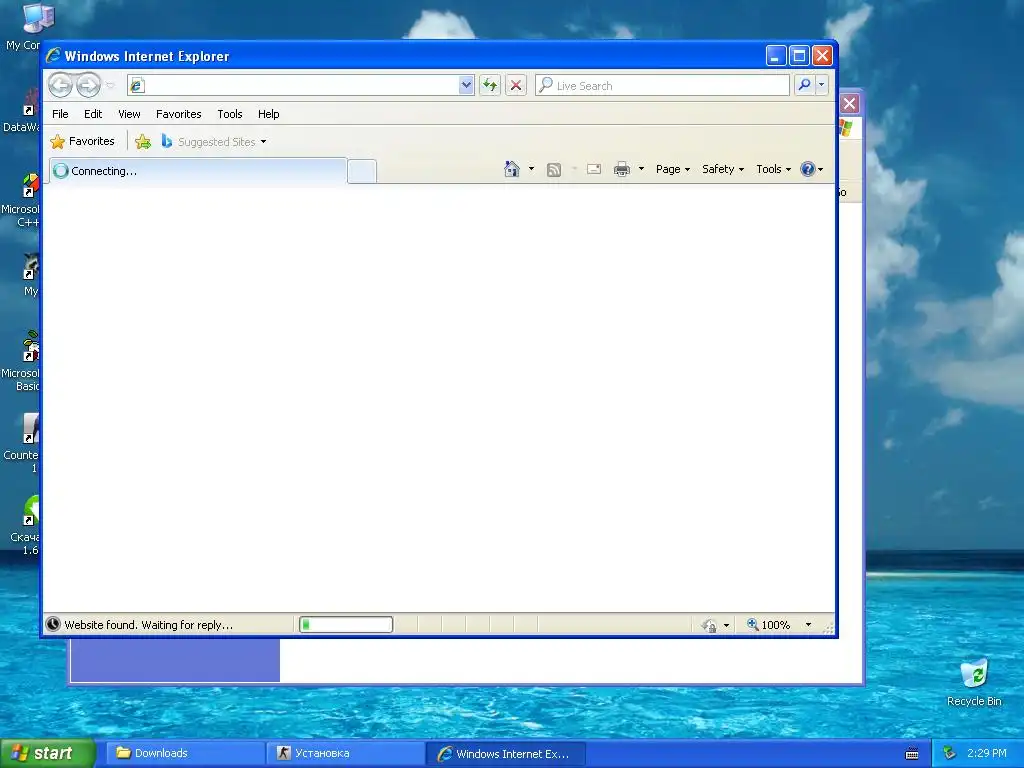The width and height of the screenshot is (1024, 768).
Task: Click the Internet Explorer title bar icon
Action: pyautogui.click(x=54, y=56)
